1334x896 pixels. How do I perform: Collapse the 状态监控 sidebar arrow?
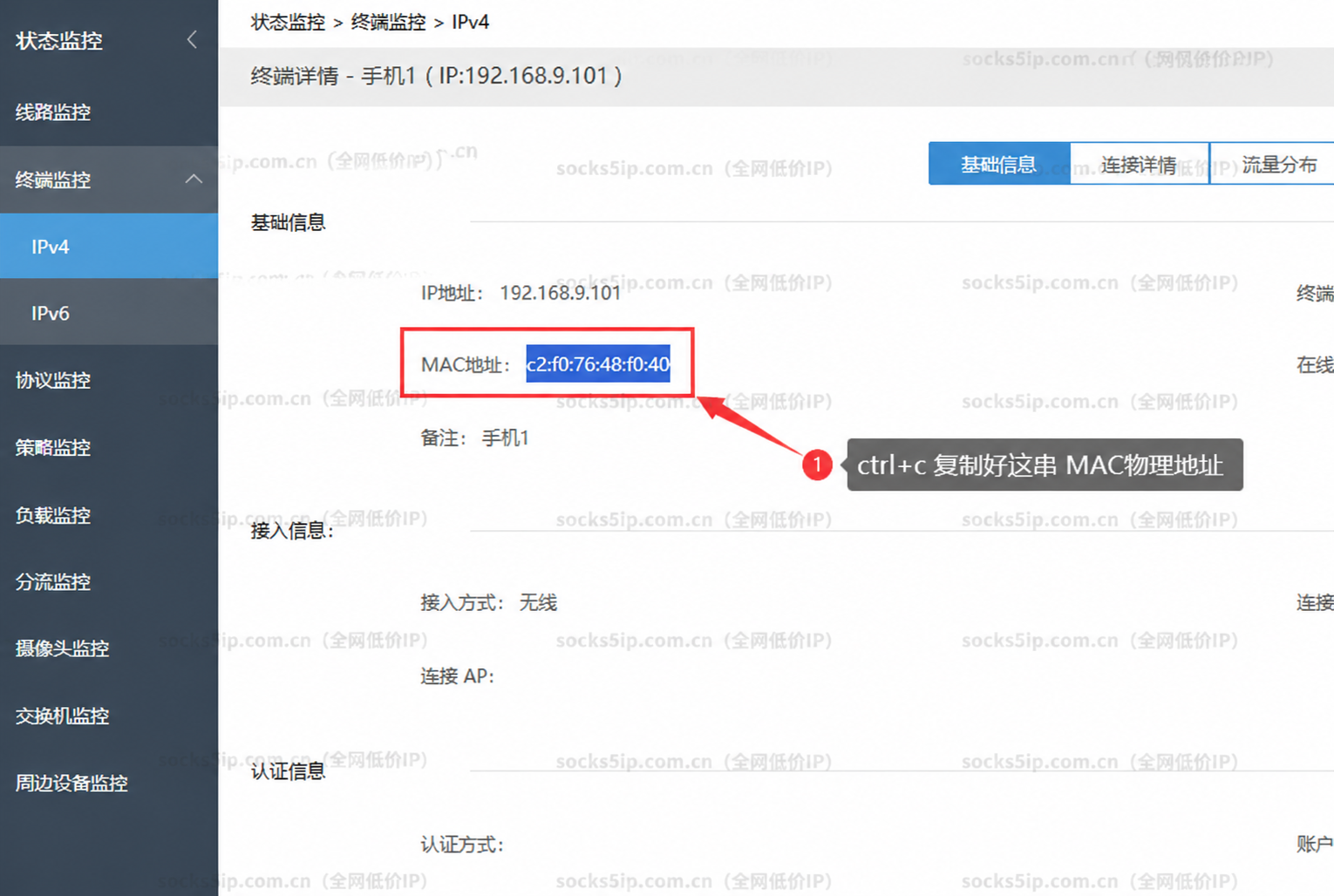pyautogui.click(x=192, y=40)
